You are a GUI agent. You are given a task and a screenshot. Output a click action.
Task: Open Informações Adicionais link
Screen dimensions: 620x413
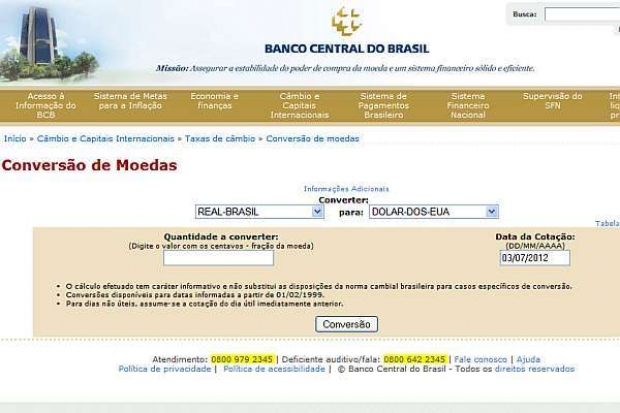tap(346, 188)
